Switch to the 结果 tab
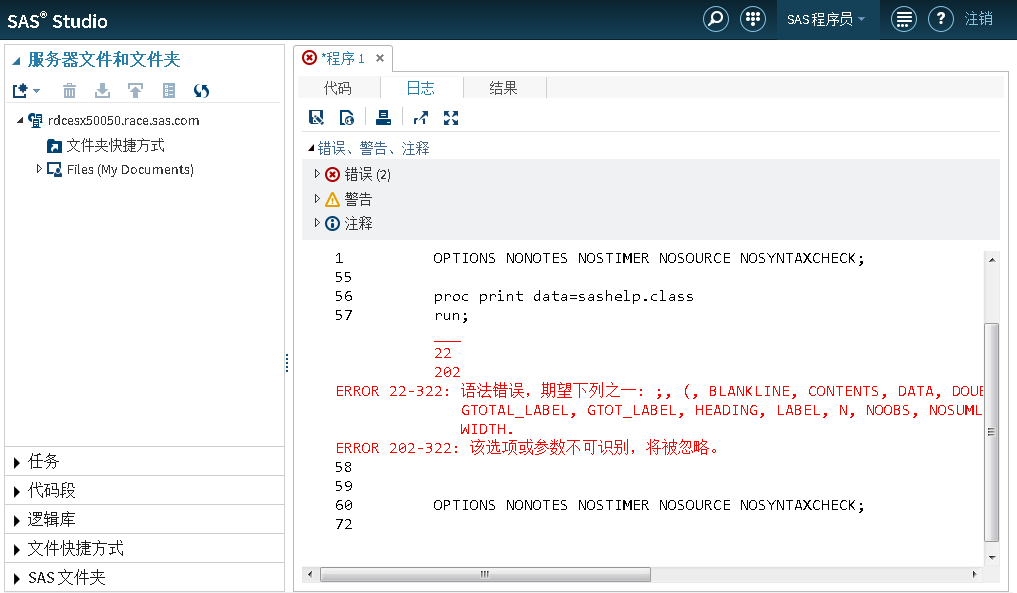1017x593 pixels. pyautogui.click(x=504, y=88)
